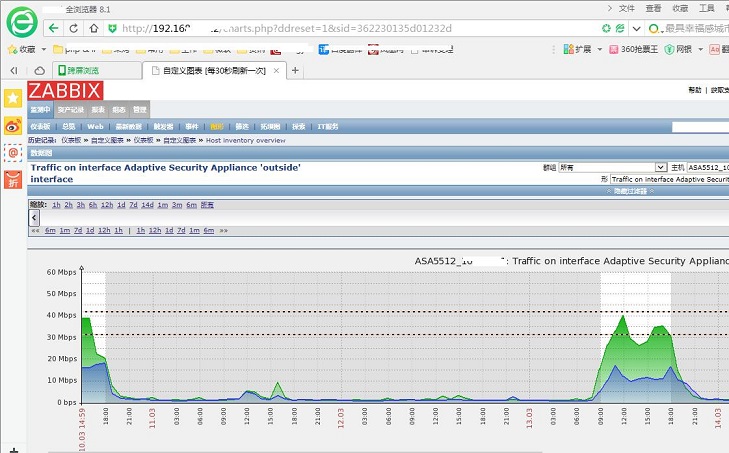729x453 pixels.
Task: Select the 最新数据 submenu item
Action: [127, 127]
